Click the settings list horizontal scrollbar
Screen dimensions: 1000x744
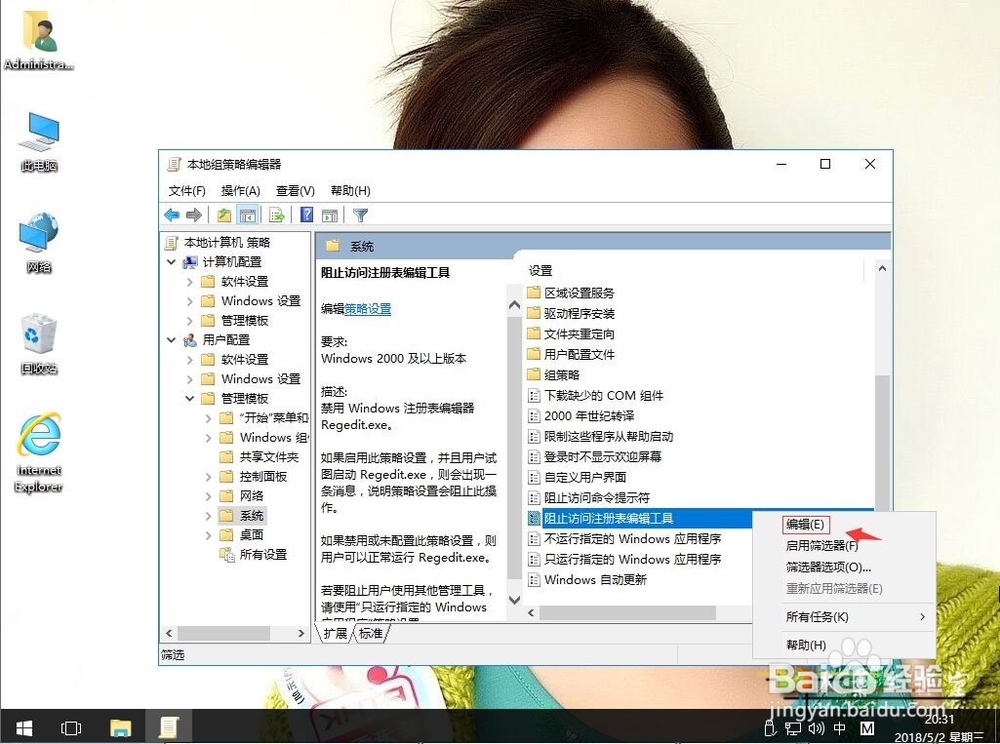(628, 613)
